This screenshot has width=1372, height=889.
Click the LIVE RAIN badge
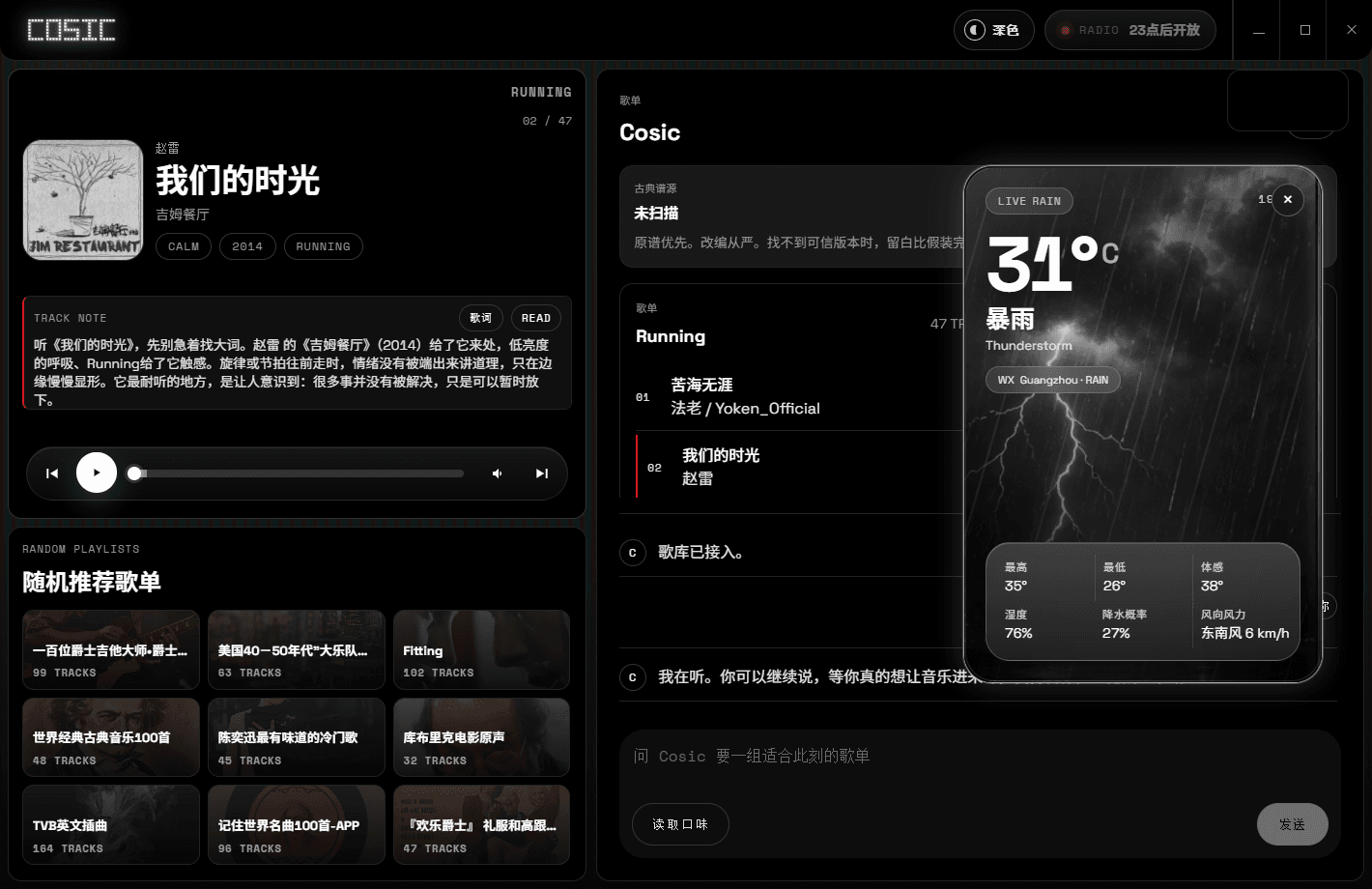click(1029, 201)
